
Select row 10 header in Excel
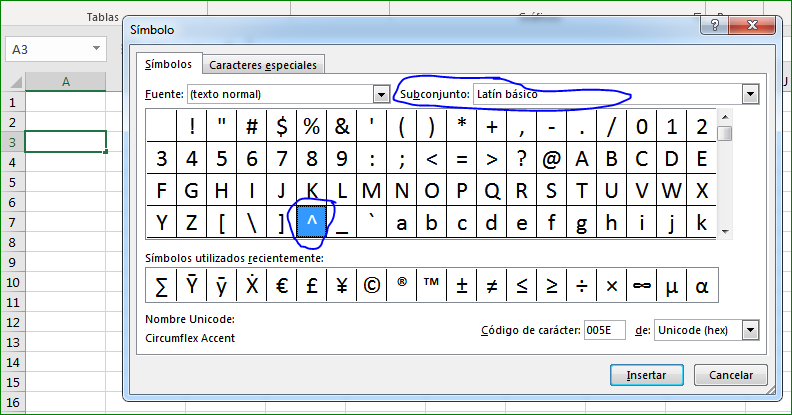pos(13,282)
